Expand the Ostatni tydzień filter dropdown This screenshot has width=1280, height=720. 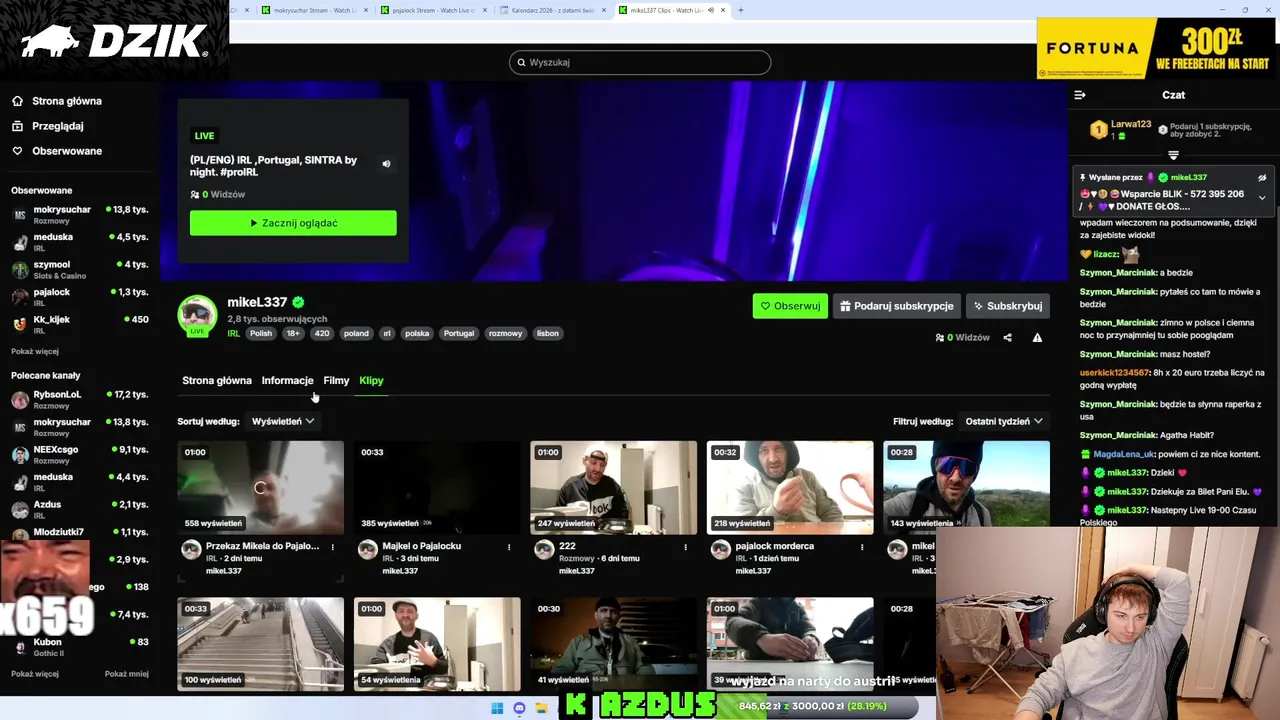[x=1004, y=421]
